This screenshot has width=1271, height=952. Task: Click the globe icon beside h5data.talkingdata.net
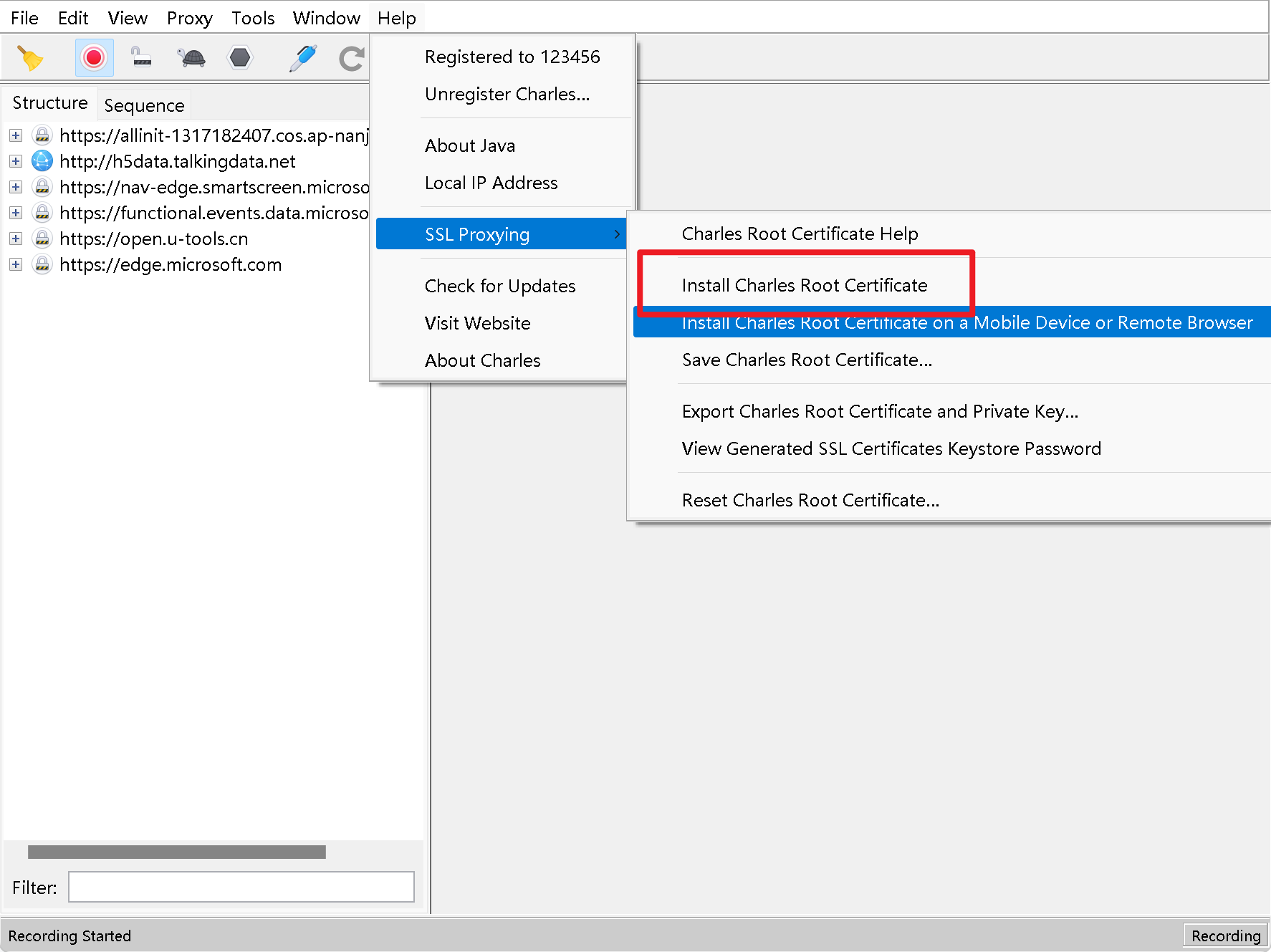42,160
